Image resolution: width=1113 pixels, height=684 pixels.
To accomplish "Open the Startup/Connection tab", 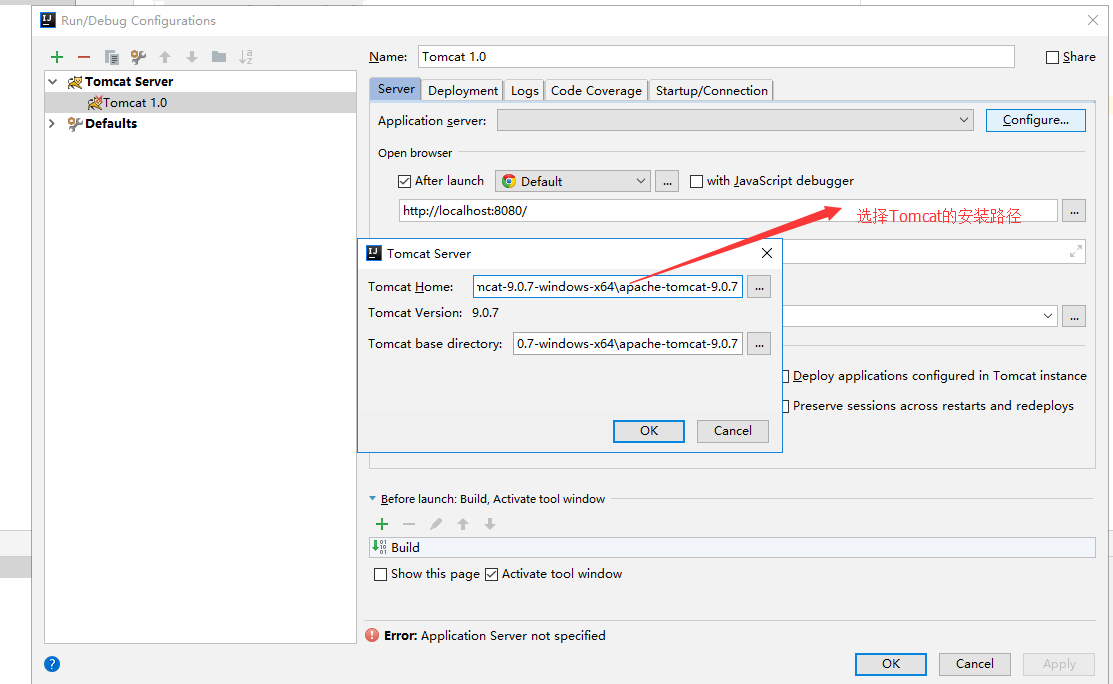I will 711,90.
